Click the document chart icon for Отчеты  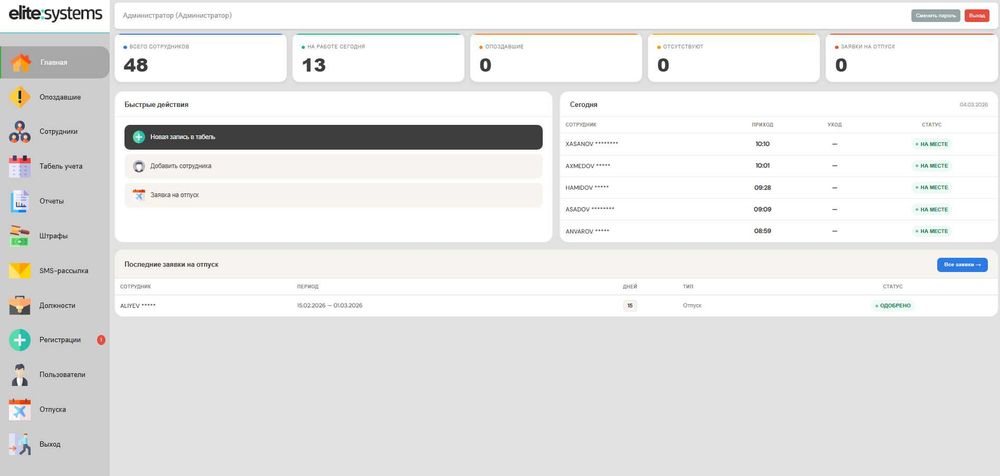tap(20, 201)
